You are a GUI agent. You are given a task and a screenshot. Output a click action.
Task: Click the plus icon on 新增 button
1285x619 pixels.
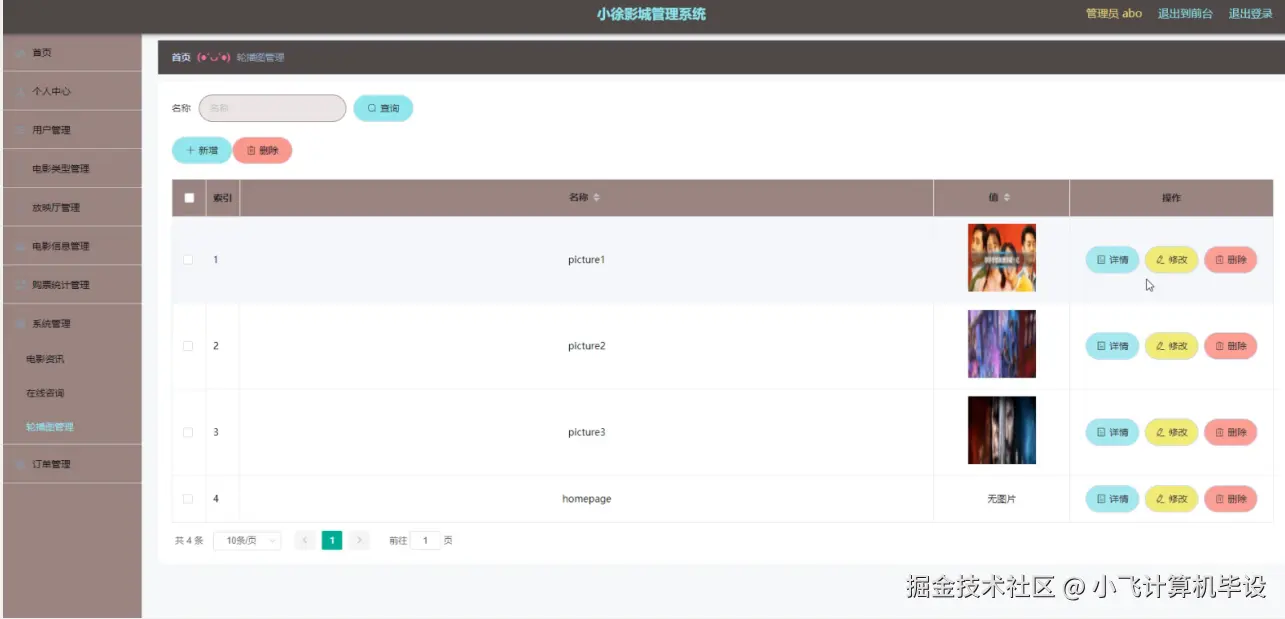190,150
